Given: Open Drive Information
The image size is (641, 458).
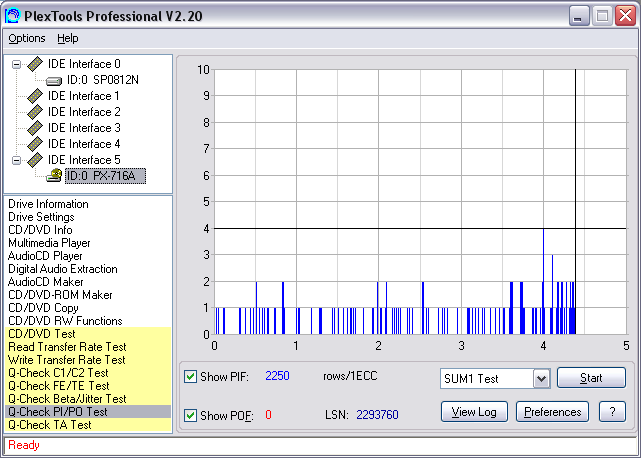Looking at the screenshot, I should [x=48, y=204].
